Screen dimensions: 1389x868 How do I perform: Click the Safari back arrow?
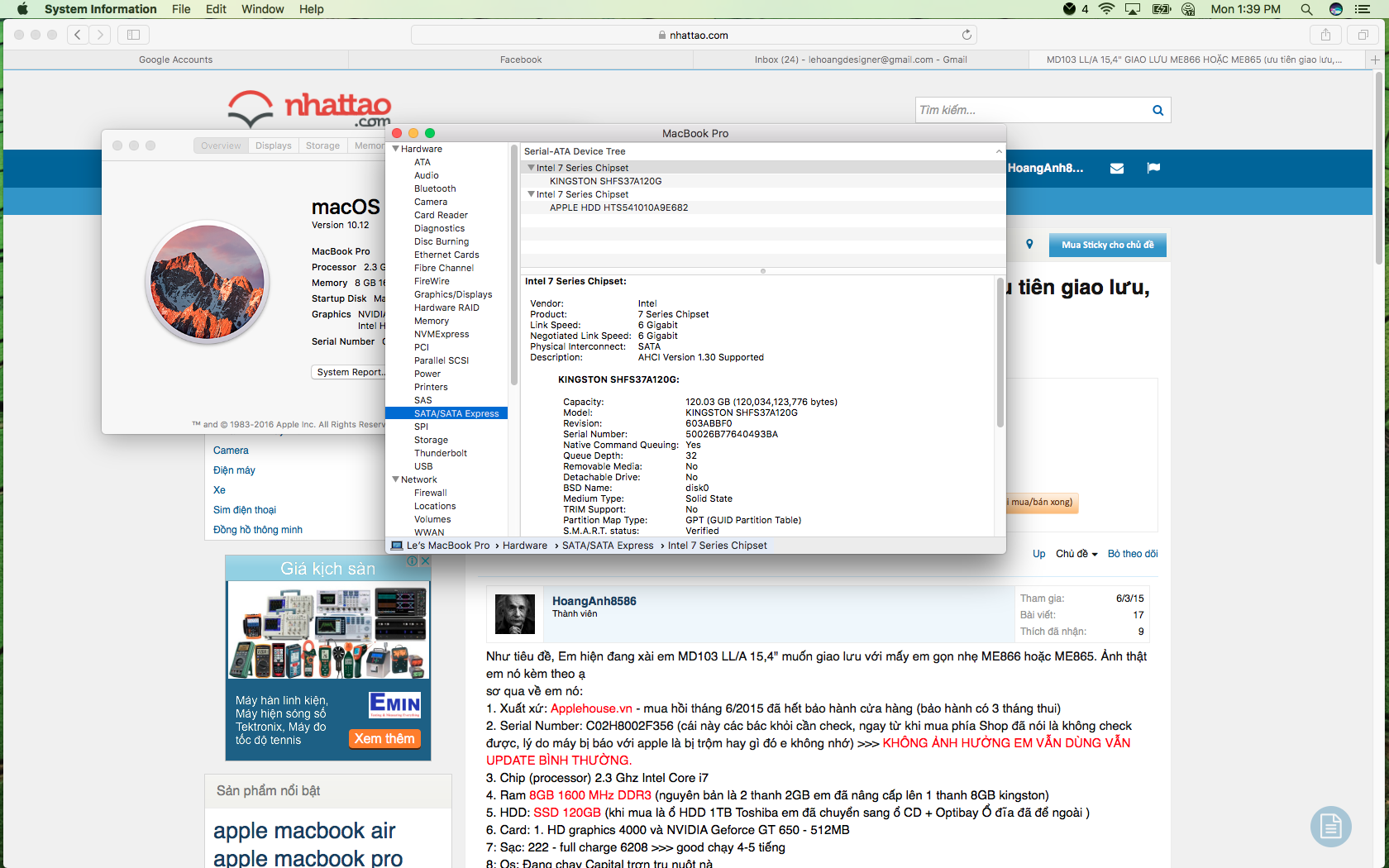(x=78, y=35)
